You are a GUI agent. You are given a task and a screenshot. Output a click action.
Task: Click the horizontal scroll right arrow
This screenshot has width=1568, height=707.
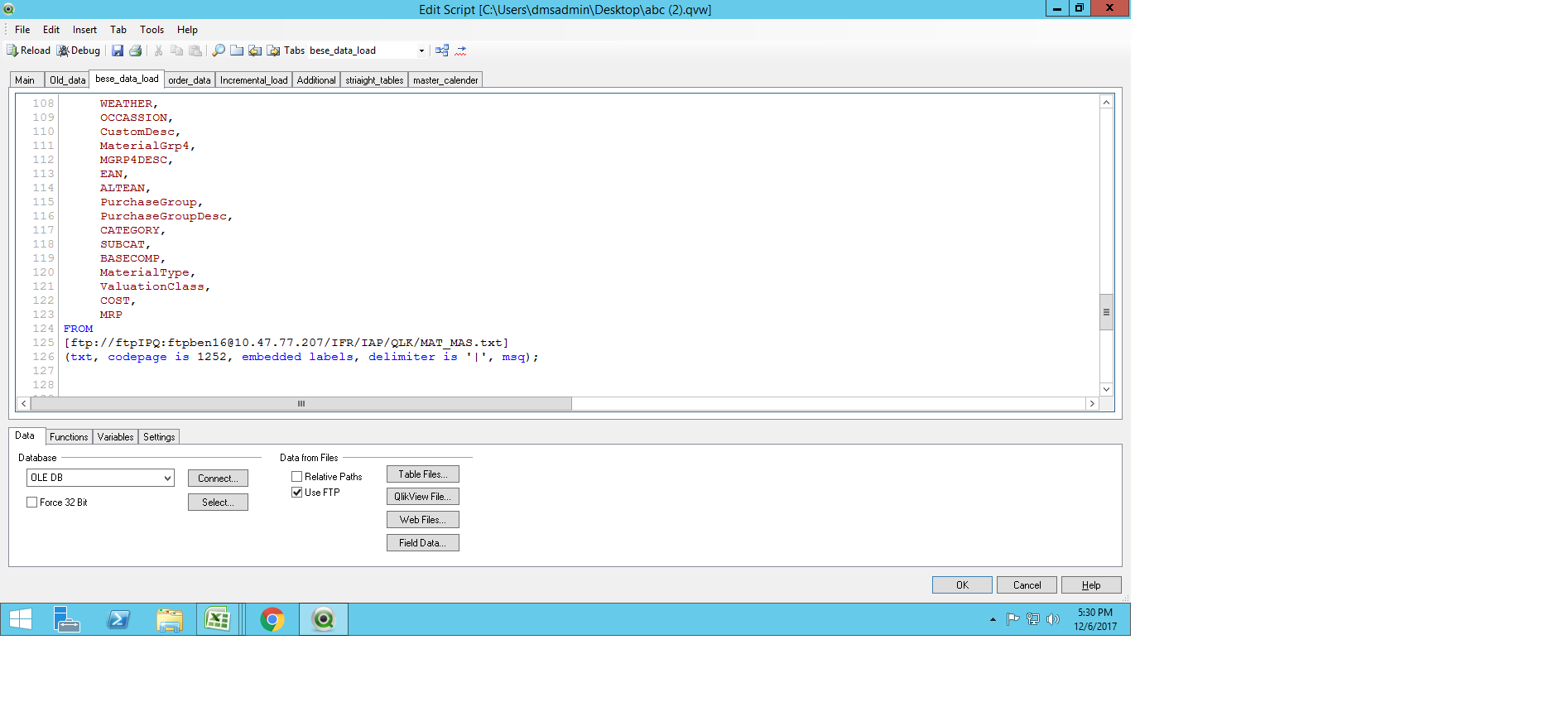click(1093, 403)
